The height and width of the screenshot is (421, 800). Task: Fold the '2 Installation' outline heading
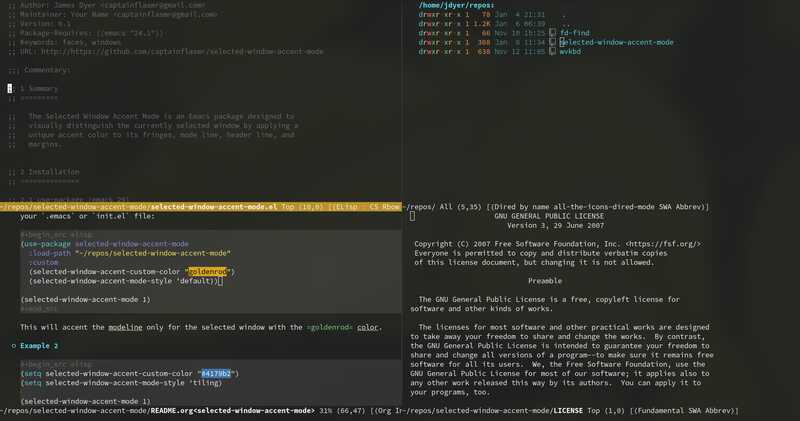pyautogui.click(x=48, y=172)
